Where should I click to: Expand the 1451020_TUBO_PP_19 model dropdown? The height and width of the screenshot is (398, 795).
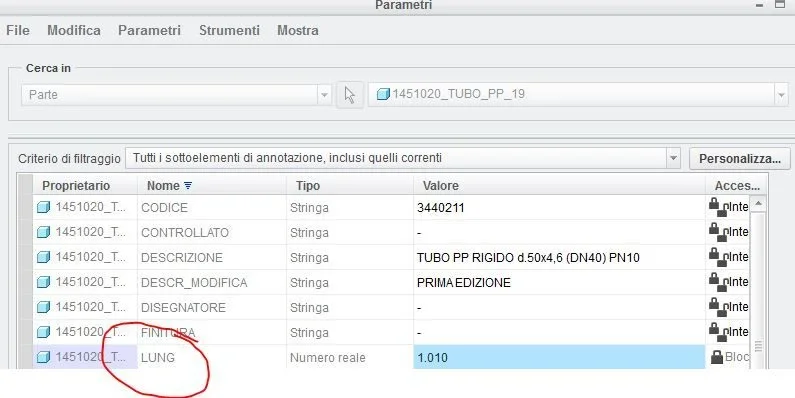tap(781, 95)
